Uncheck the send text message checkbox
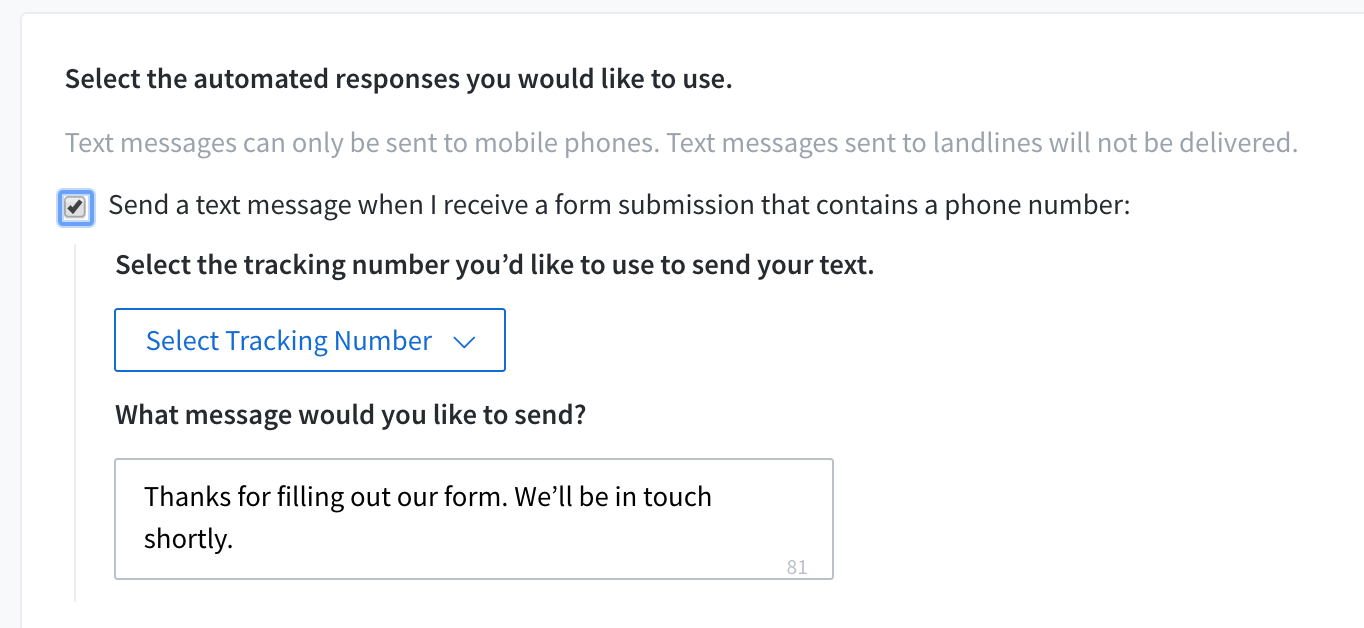Viewport: 1364px width, 628px height. click(x=75, y=208)
